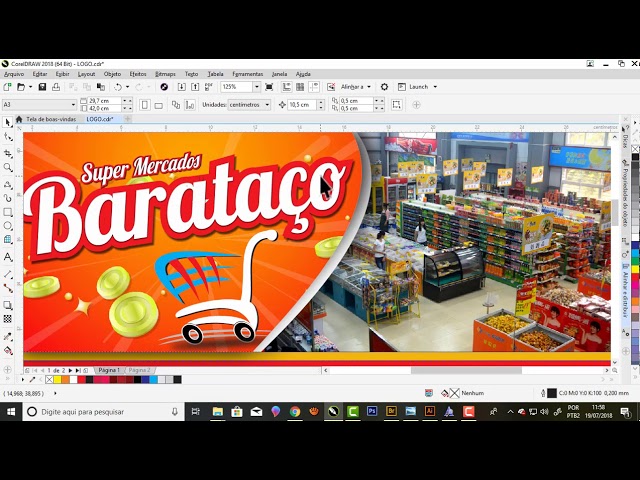
Task: Click quick customize plus on property bar
Action: (x=416, y=105)
